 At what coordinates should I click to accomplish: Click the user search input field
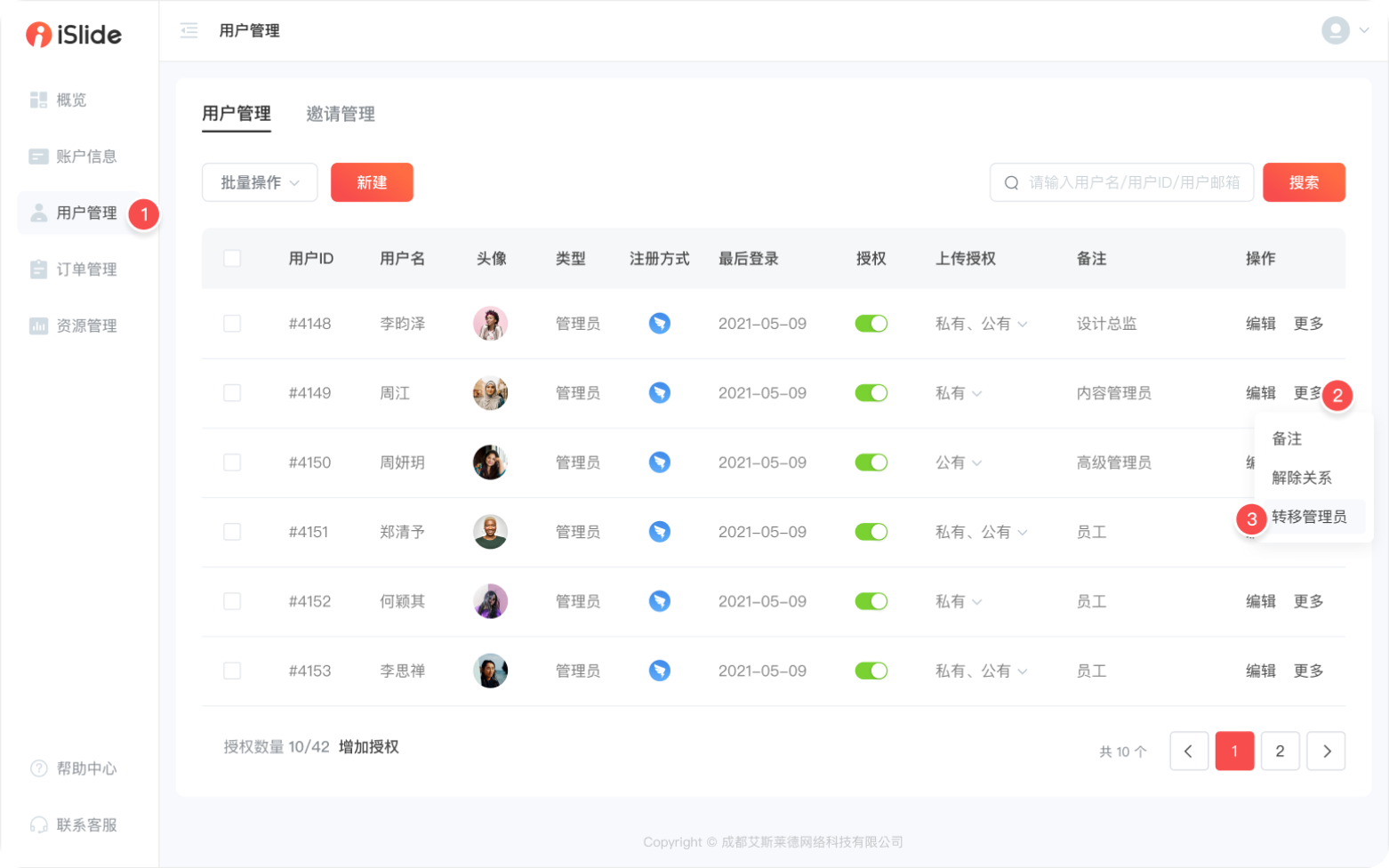tap(1133, 182)
